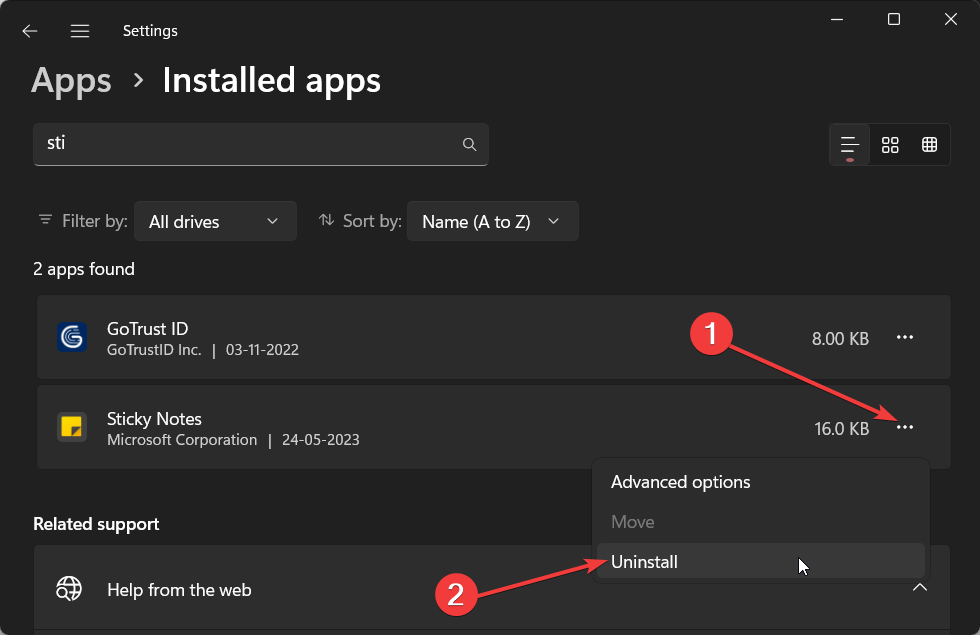Collapse the Help from the web section
Image resolution: width=980 pixels, height=635 pixels.
point(920,588)
